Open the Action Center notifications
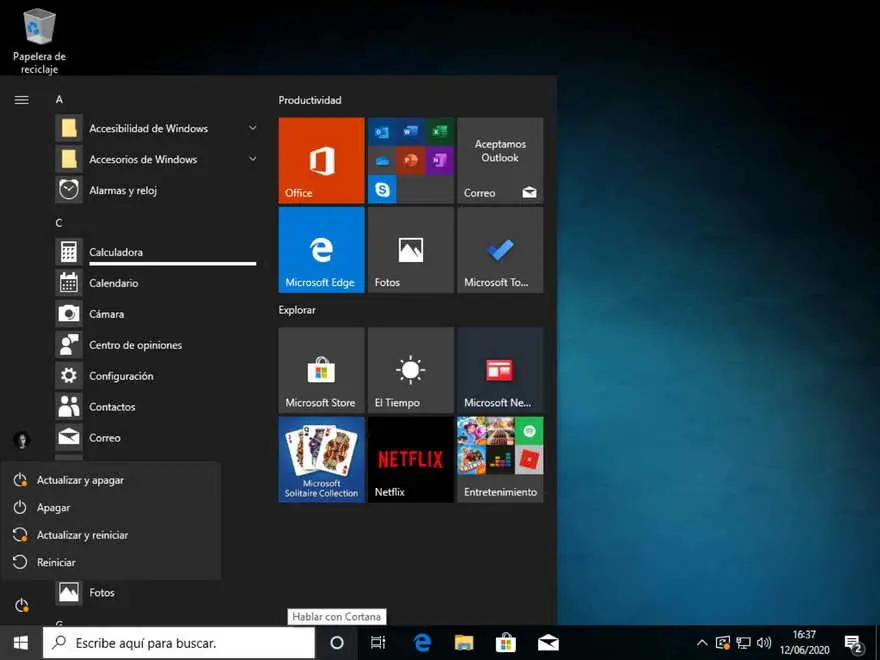880x660 pixels. click(x=854, y=644)
